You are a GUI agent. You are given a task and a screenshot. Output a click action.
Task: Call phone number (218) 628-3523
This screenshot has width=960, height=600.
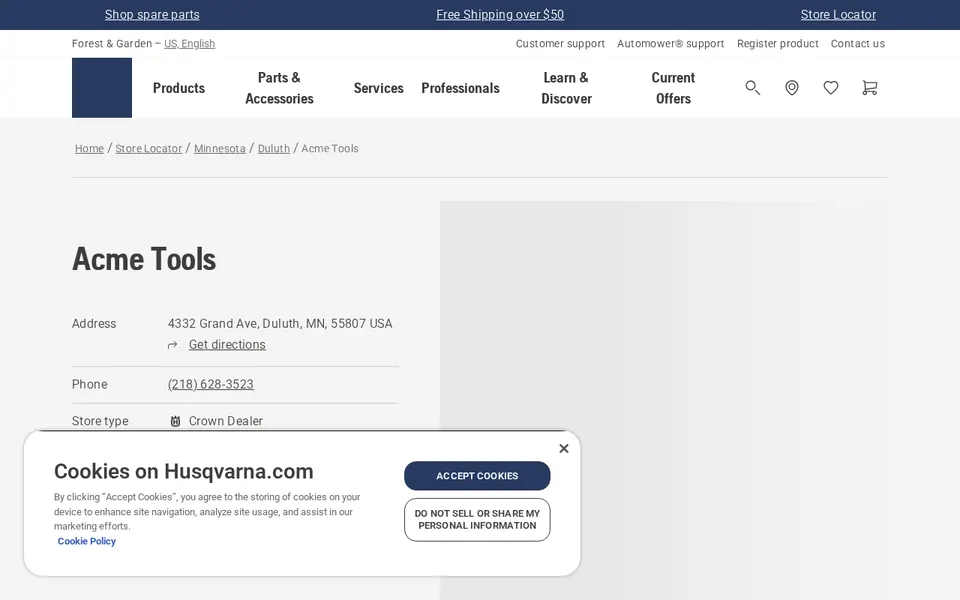coord(211,384)
